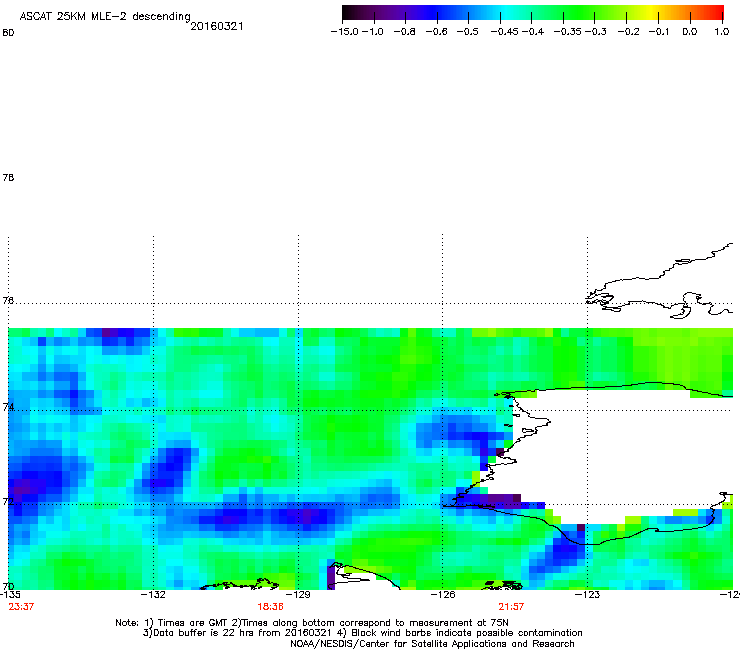Click the '0.0' colorbar label
Screen dimensions: 740x650
pos(690,32)
